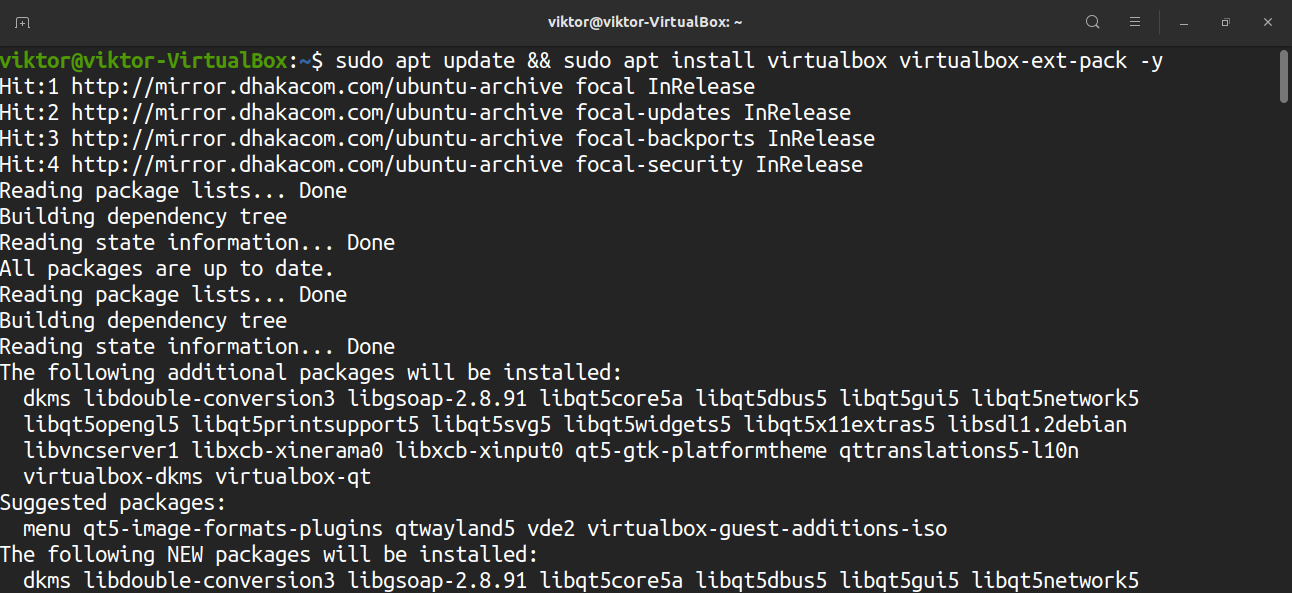Click the 'focal-updates InRelease' line

[x=425, y=113]
